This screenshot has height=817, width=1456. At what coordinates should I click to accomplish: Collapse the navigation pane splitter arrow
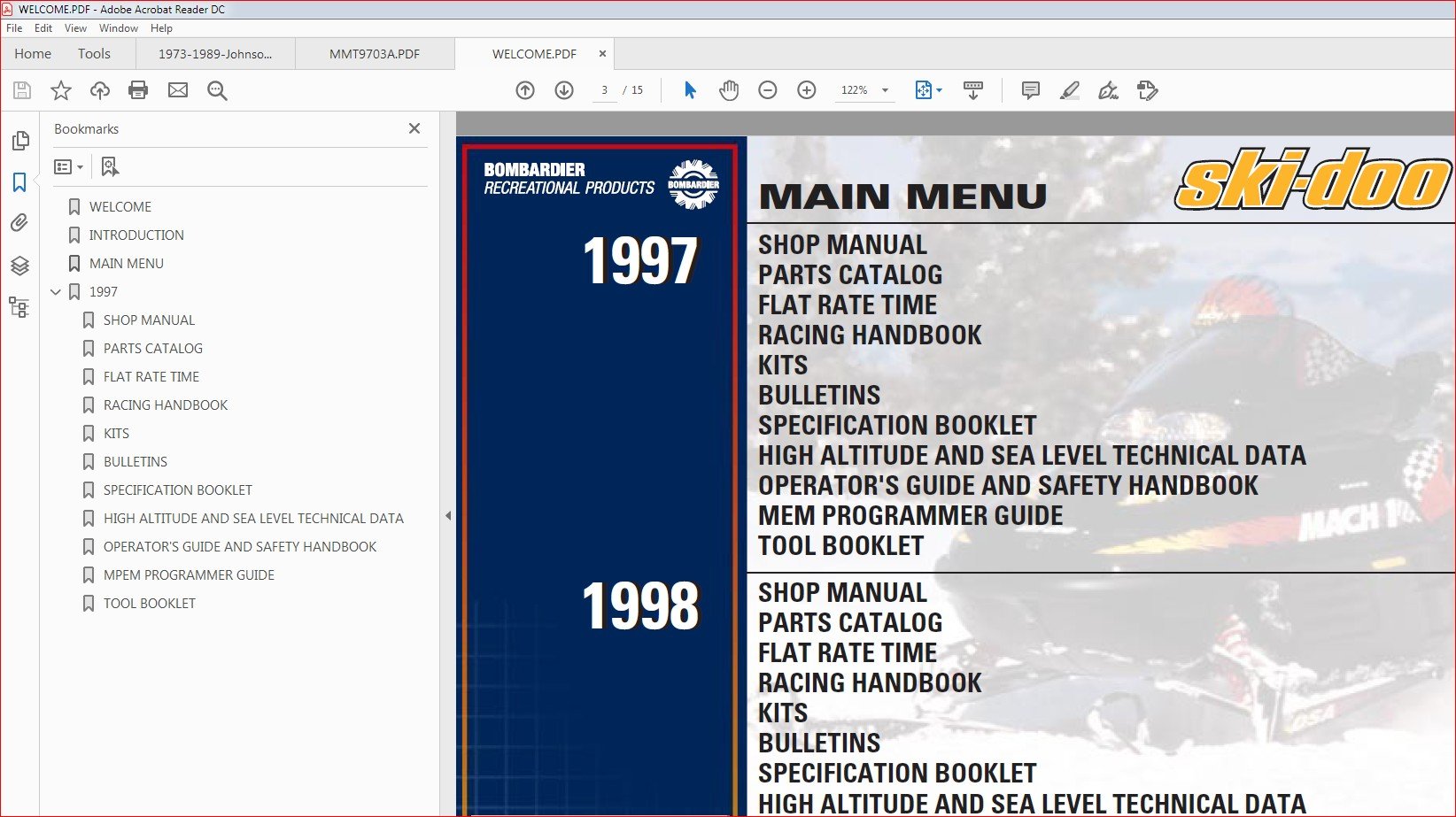[448, 515]
